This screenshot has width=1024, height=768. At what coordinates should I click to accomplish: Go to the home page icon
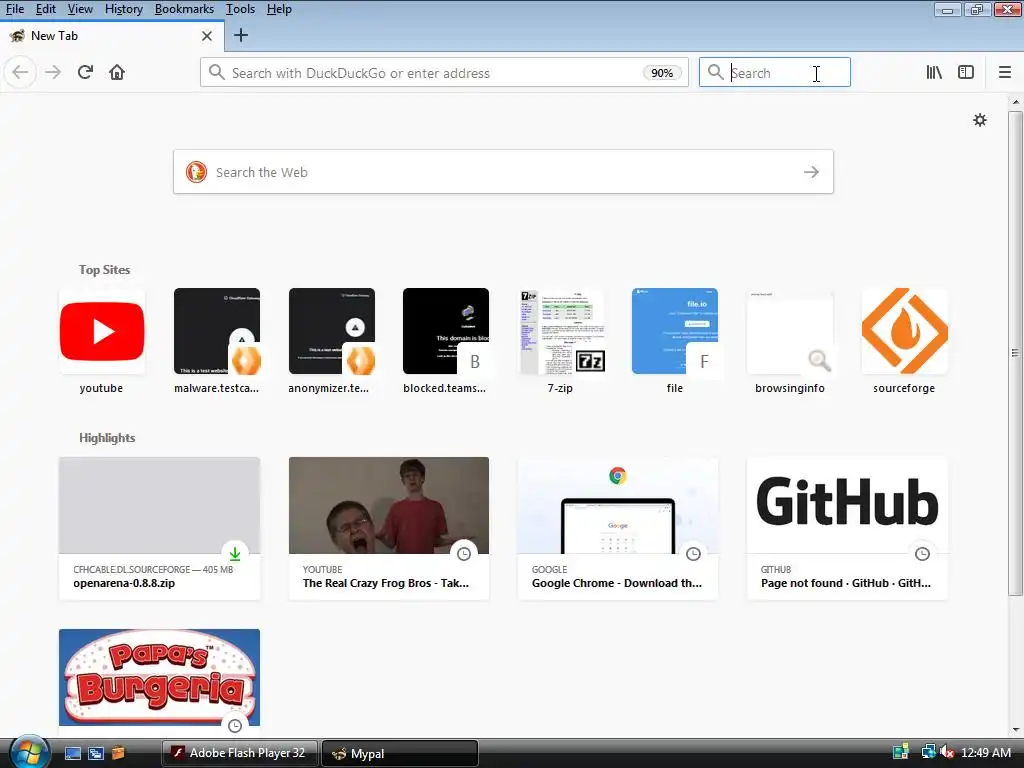tap(117, 72)
